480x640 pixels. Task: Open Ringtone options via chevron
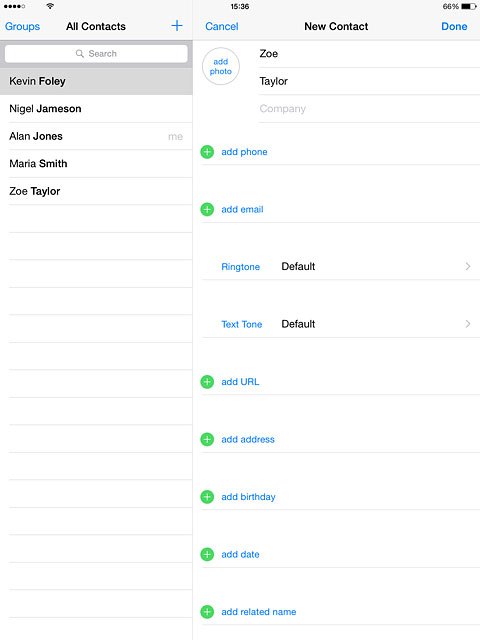tap(468, 267)
